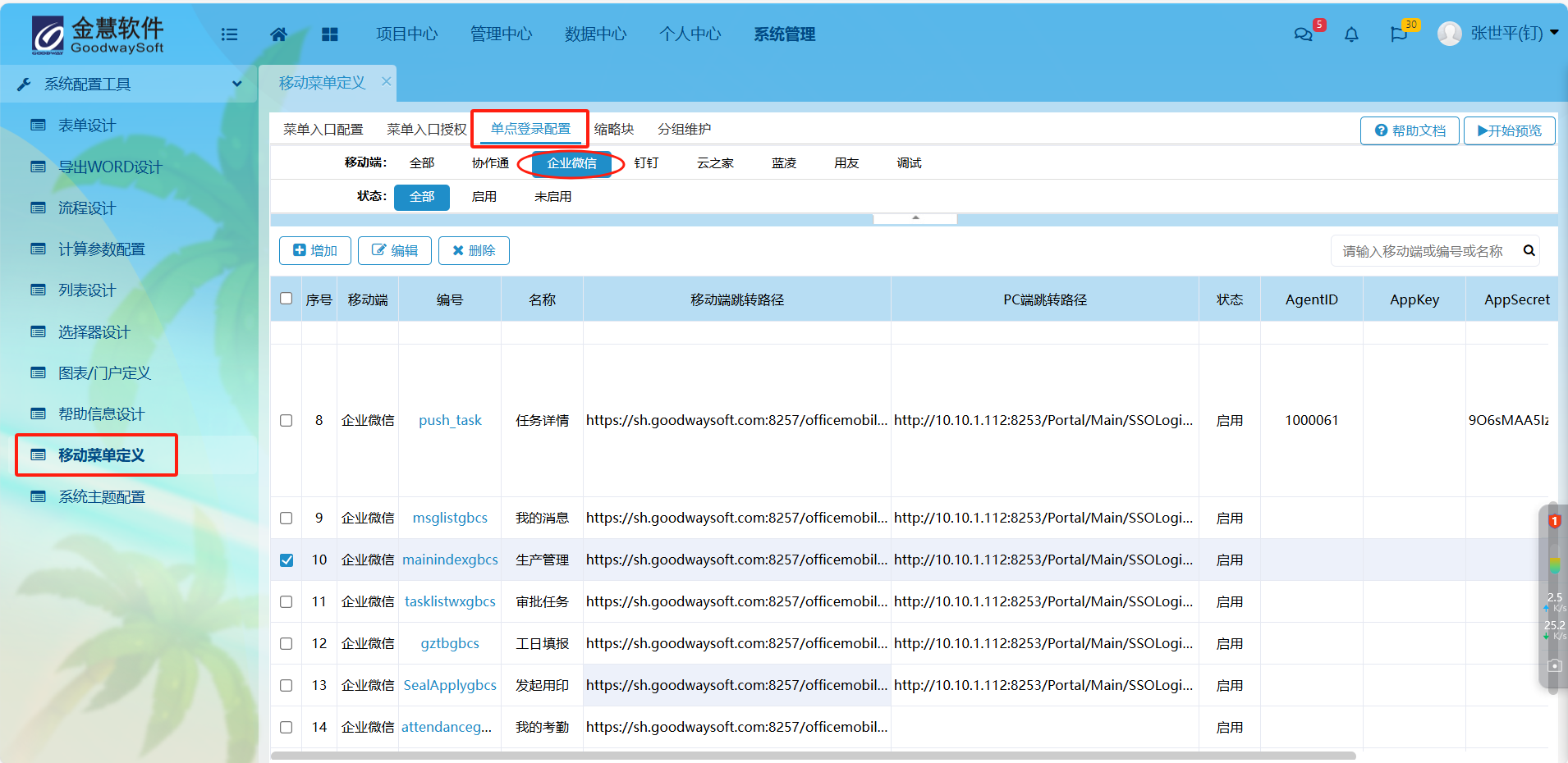
Task: Filter status by 启用
Action: tap(484, 197)
